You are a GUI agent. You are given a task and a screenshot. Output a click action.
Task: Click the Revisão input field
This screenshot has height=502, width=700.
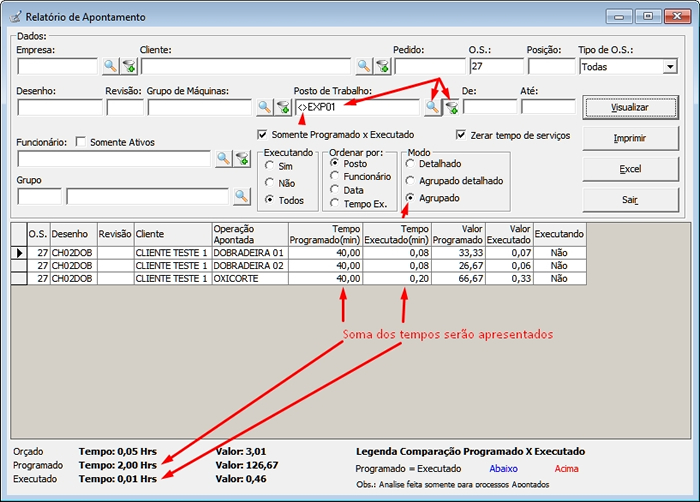pos(125,108)
